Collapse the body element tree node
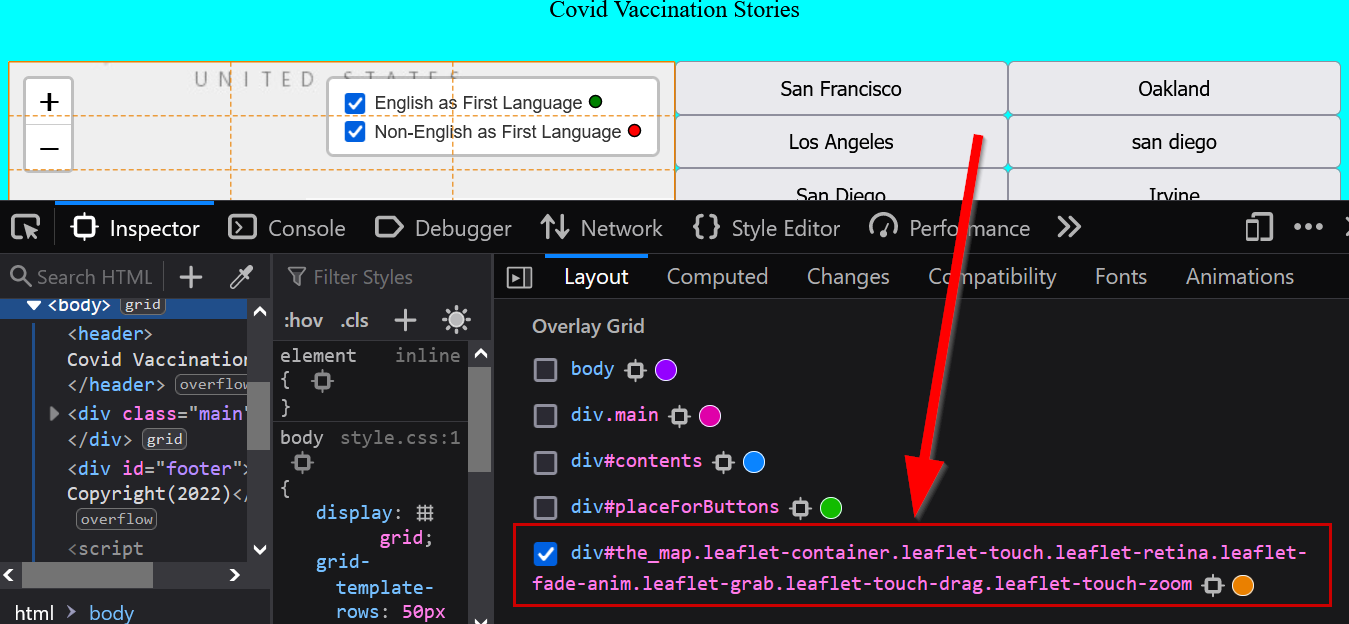 [34, 305]
